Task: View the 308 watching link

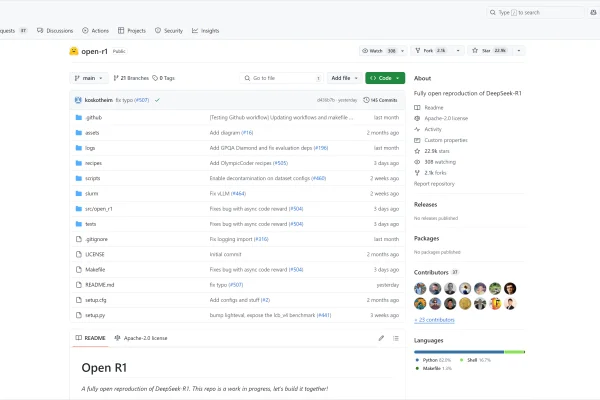Action: [x=435, y=162]
